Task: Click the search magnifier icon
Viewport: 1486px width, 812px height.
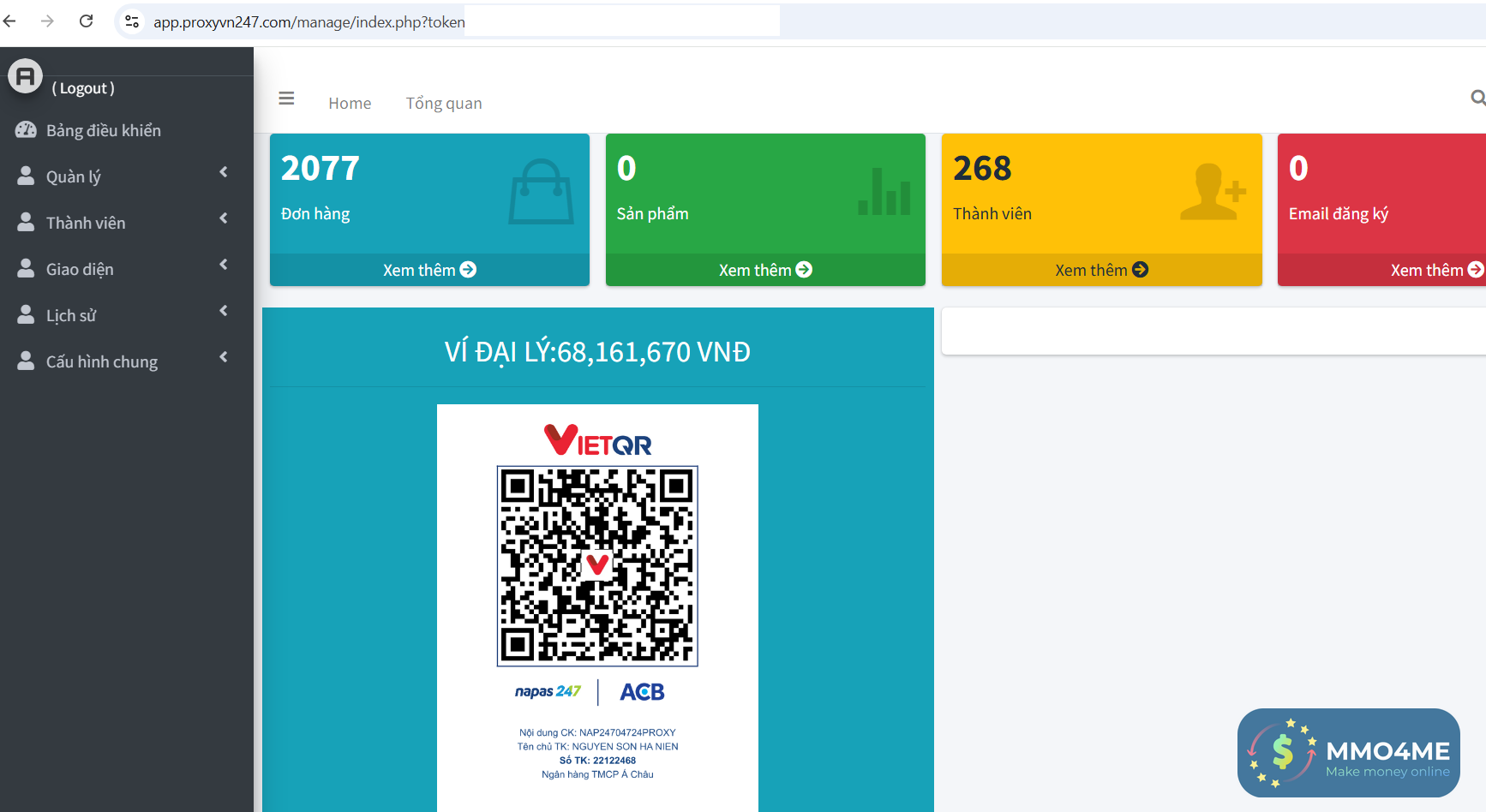Action: [x=1477, y=98]
